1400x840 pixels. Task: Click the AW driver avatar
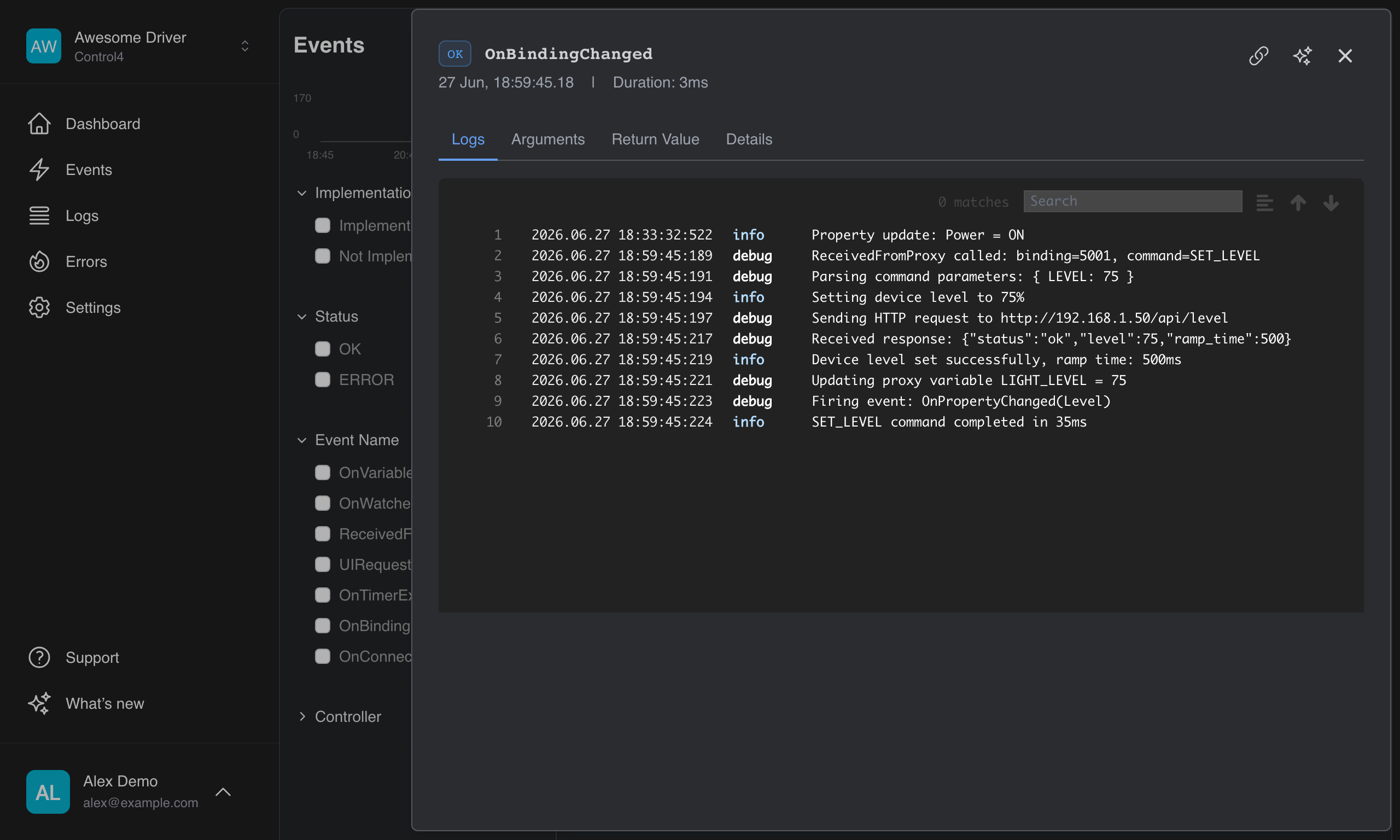tap(44, 46)
